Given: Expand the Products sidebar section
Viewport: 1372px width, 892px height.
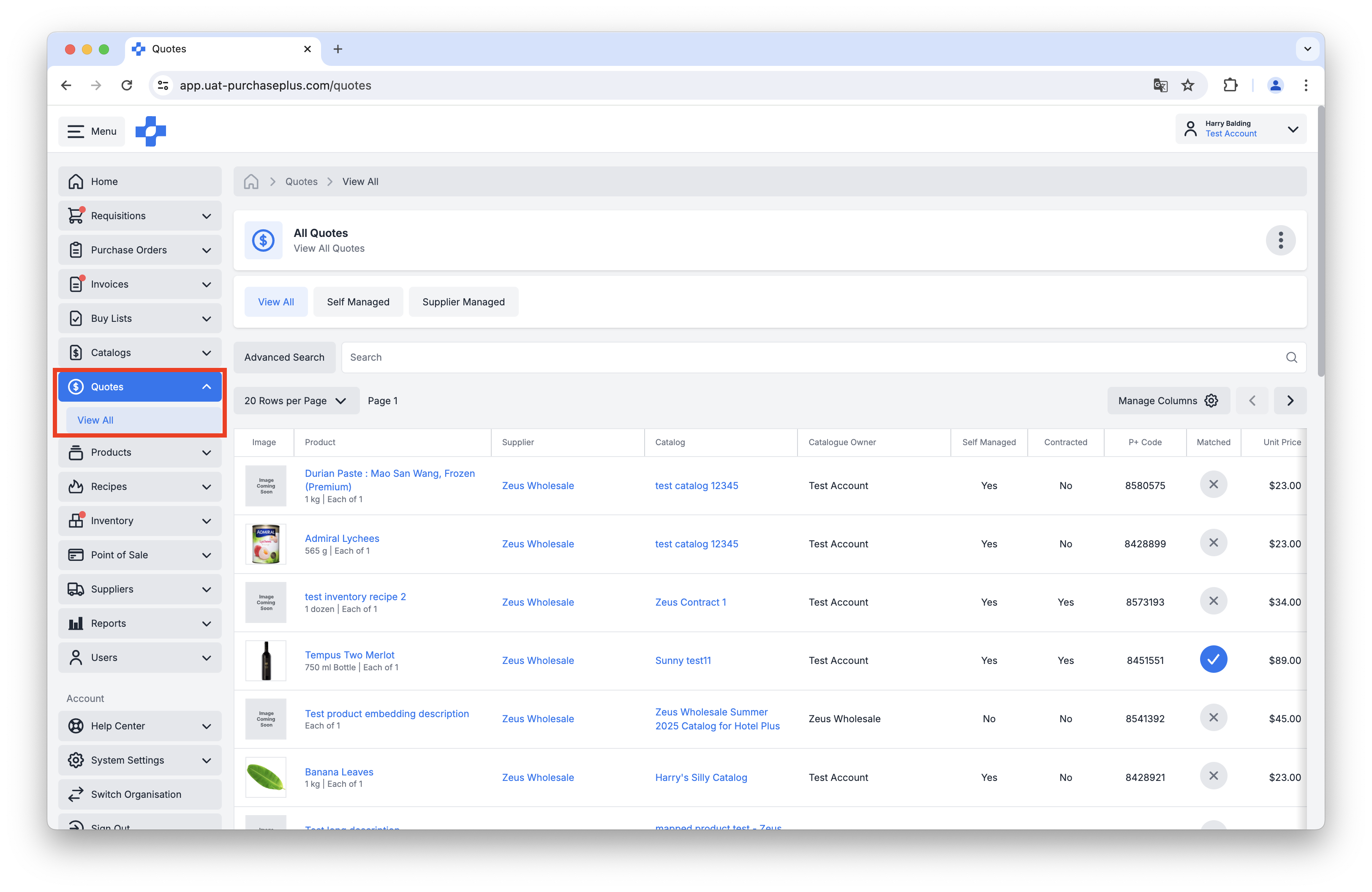Looking at the screenshot, I should point(140,452).
